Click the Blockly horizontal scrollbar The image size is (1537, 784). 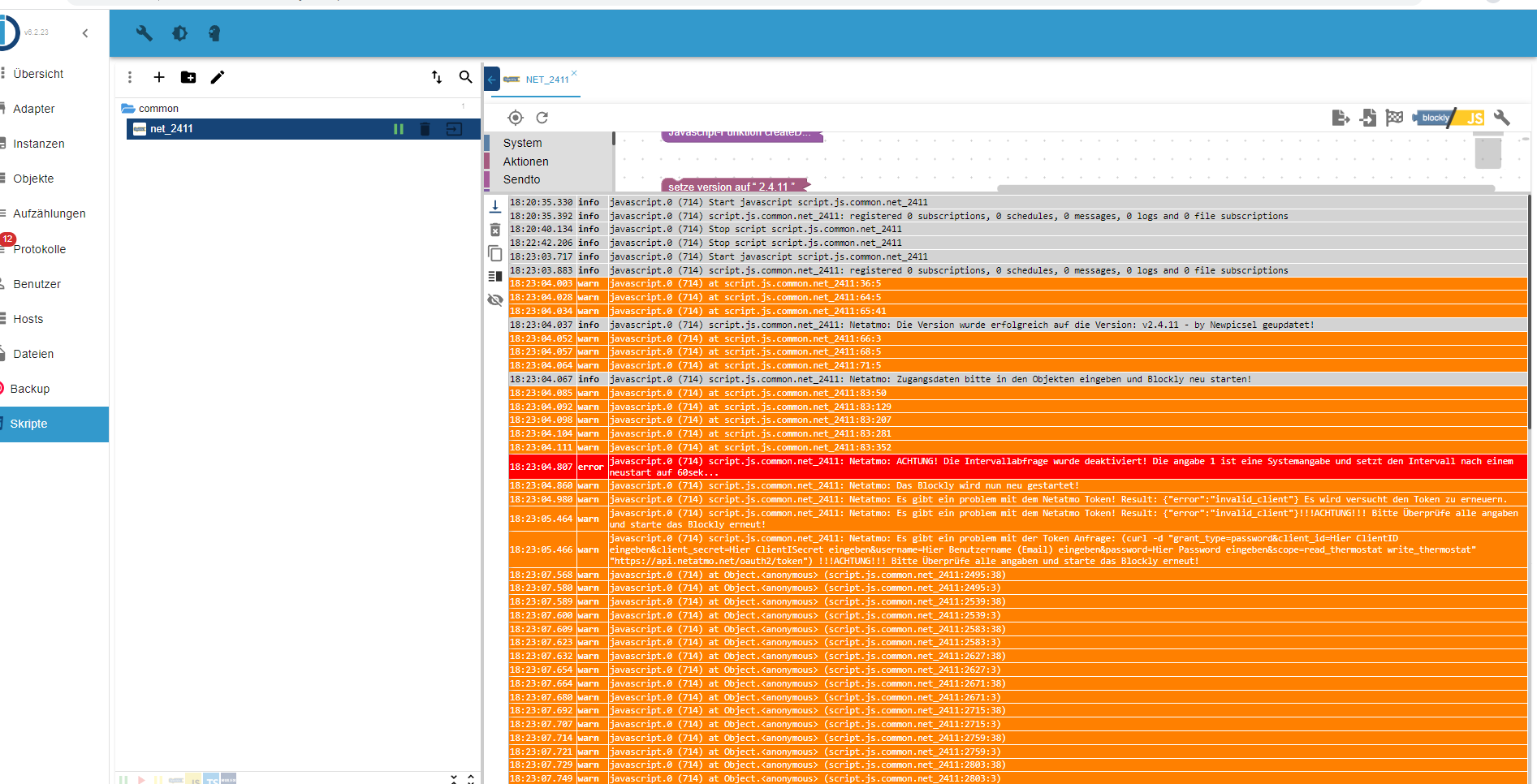1246,188
